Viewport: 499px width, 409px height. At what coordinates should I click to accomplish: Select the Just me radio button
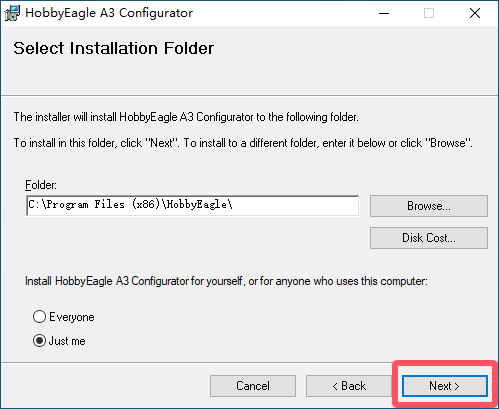click(39, 341)
